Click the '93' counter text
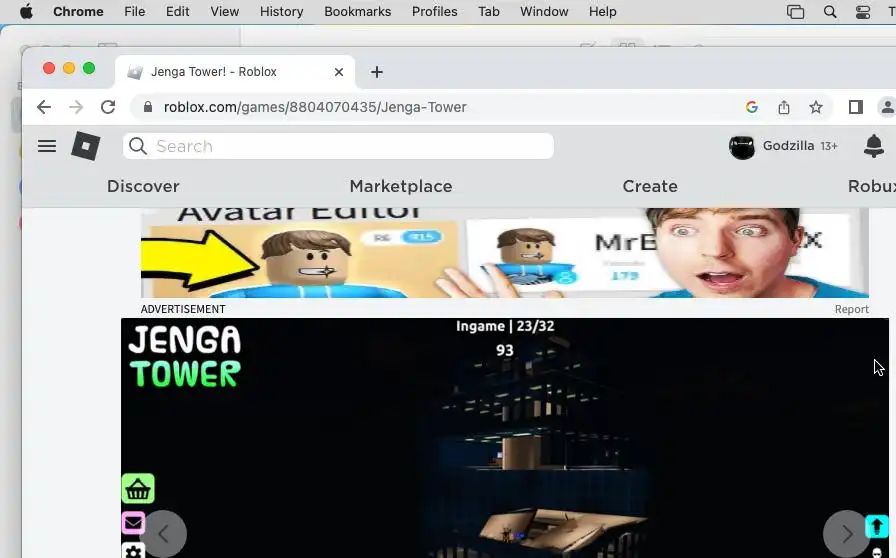The image size is (896, 558). pyautogui.click(x=505, y=350)
